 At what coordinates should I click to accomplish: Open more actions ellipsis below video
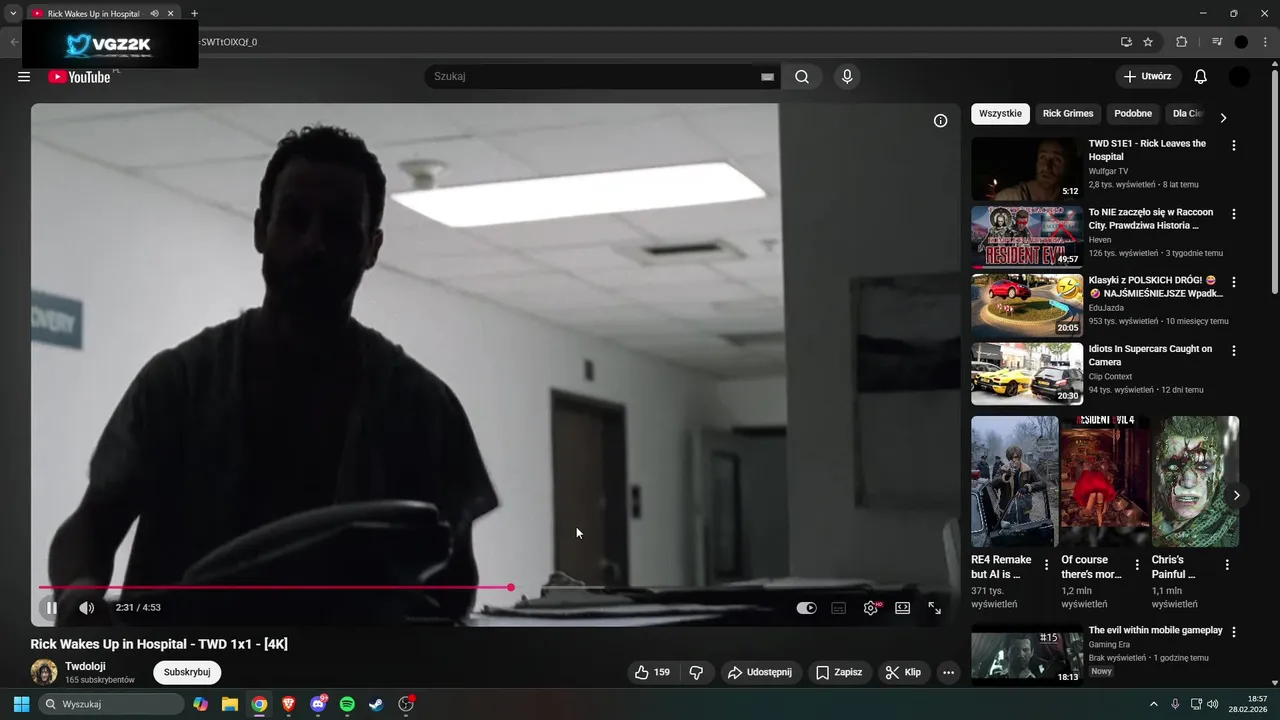[949, 673]
